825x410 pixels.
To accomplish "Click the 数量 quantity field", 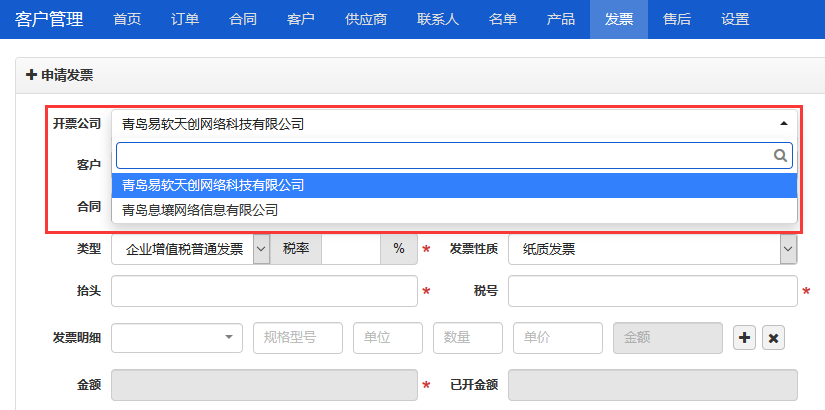I will tap(468, 338).
